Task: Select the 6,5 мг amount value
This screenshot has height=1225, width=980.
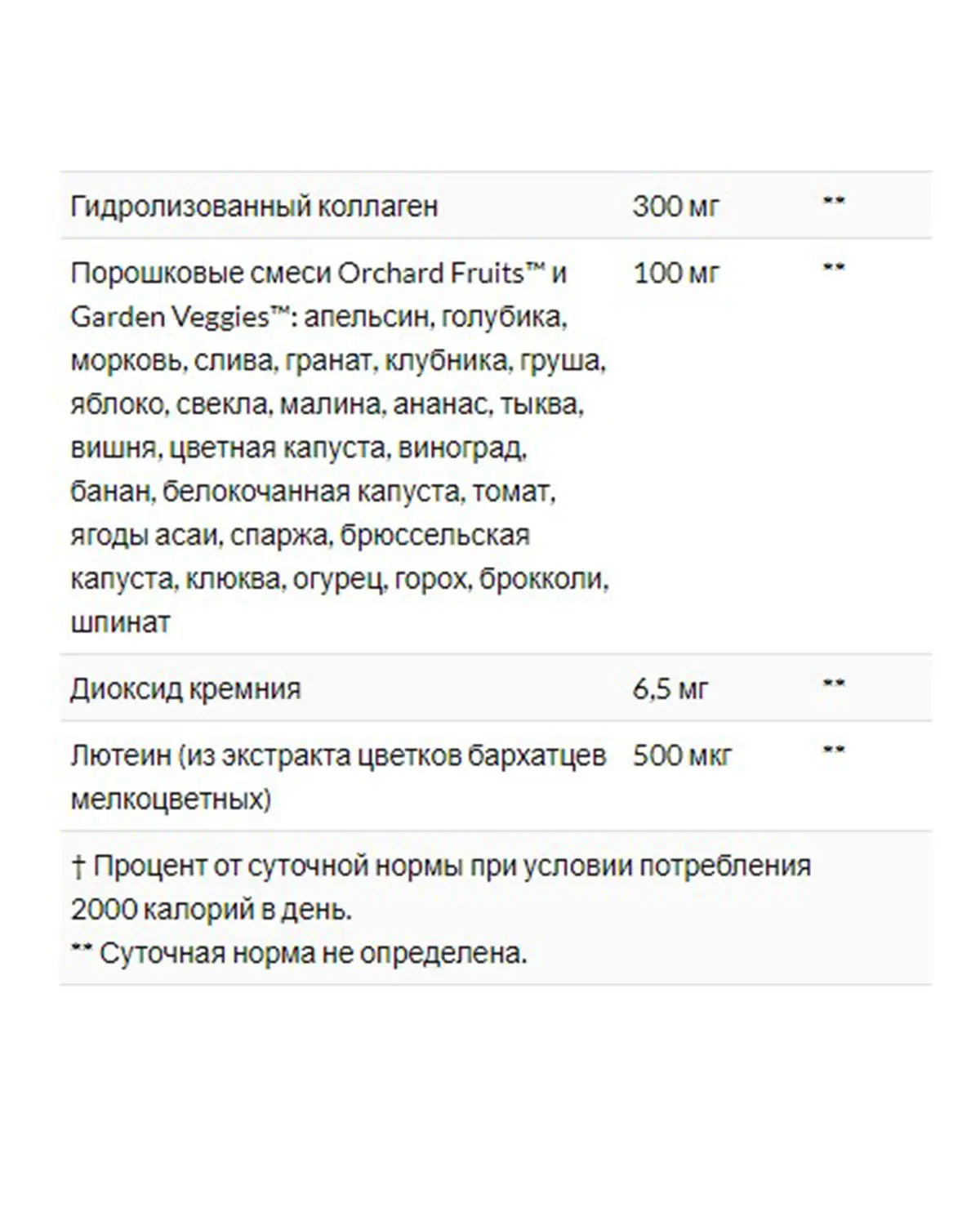Action: tap(670, 689)
